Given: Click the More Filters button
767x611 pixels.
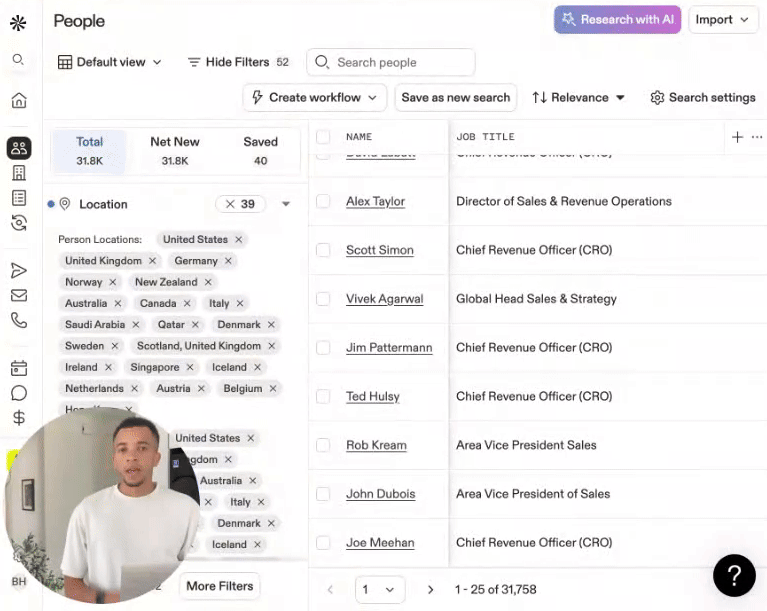Looking at the screenshot, I should tap(220, 586).
